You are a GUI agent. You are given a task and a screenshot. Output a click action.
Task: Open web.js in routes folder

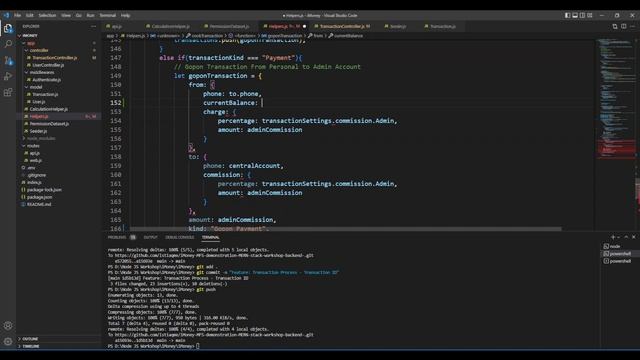click(36, 160)
